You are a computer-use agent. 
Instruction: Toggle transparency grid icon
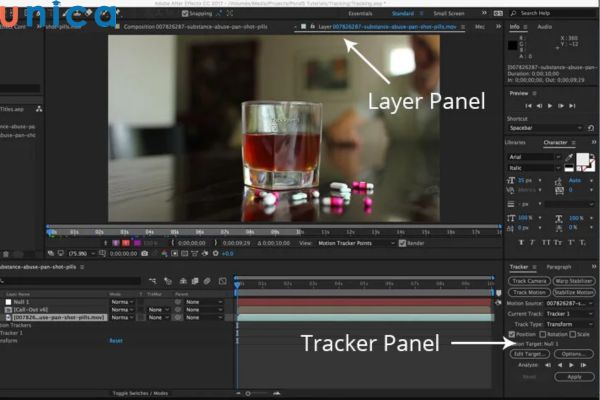point(184,253)
